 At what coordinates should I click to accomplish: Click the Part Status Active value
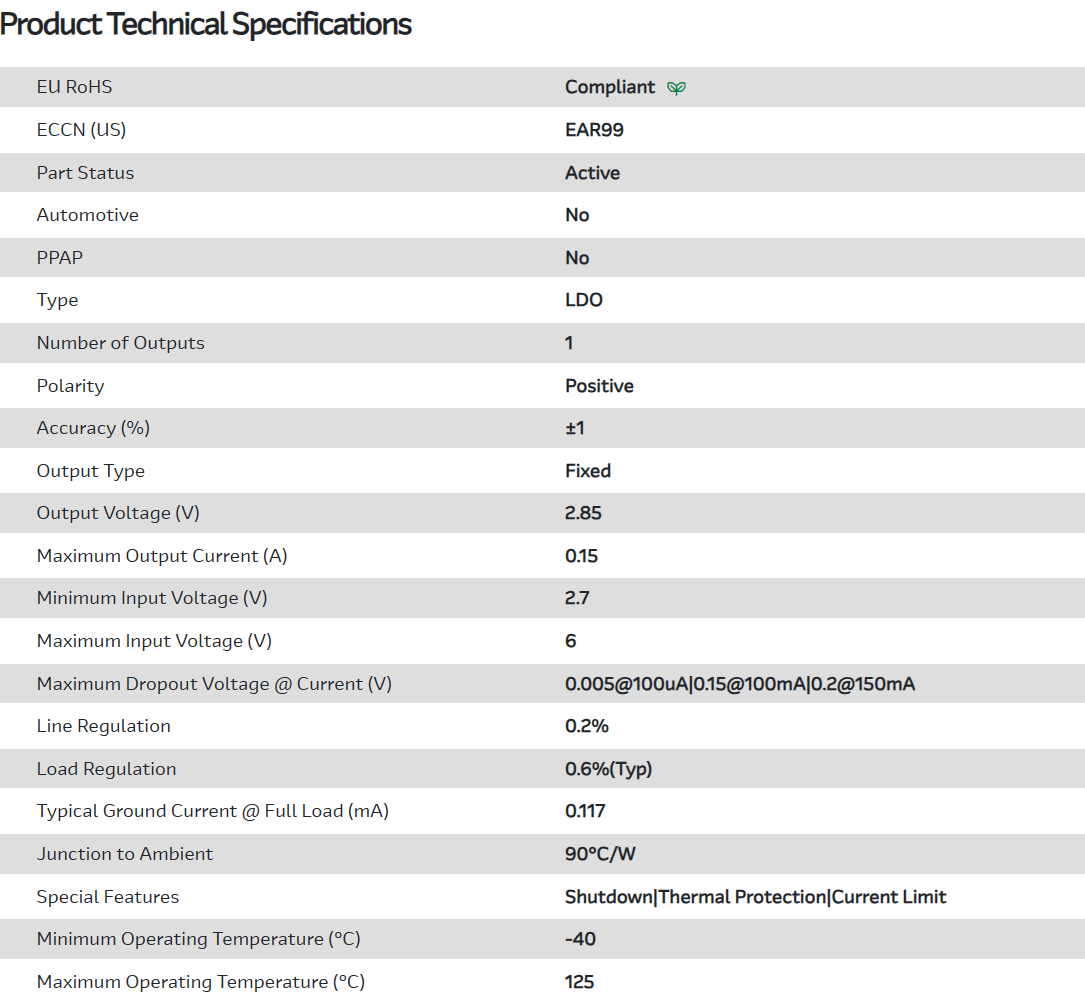click(x=592, y=173)
